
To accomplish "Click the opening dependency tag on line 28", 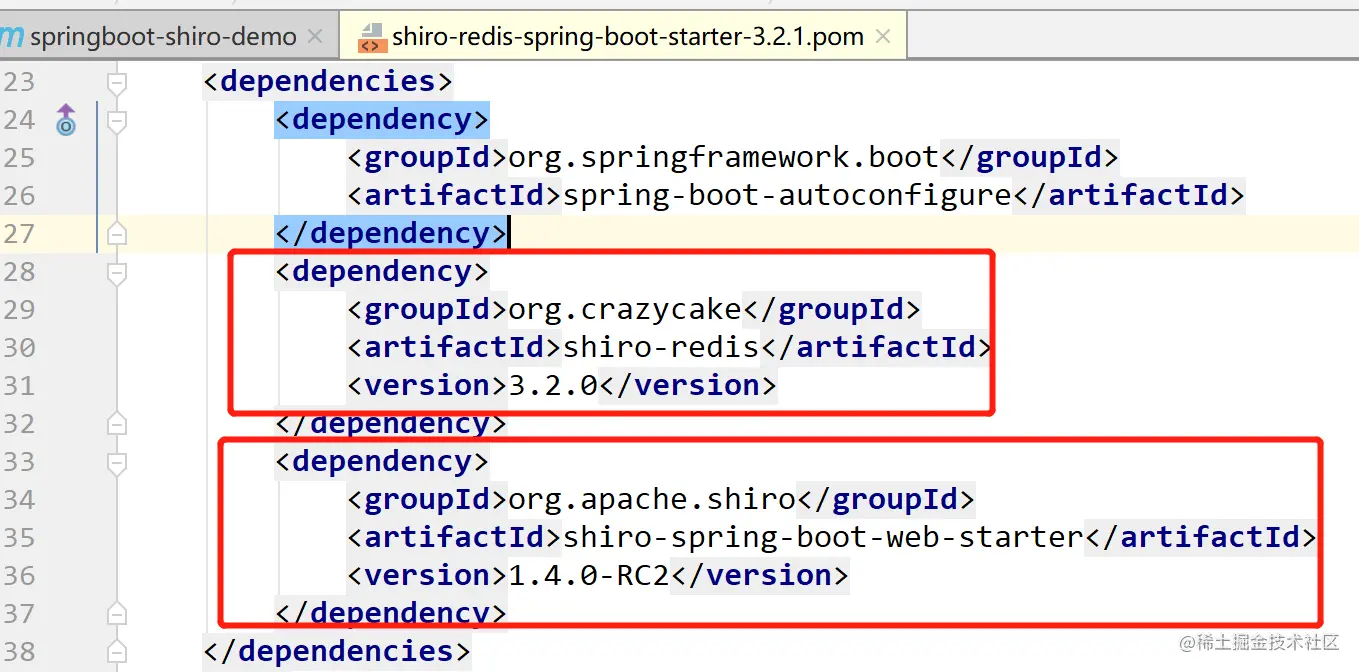I will pos(382,272).
